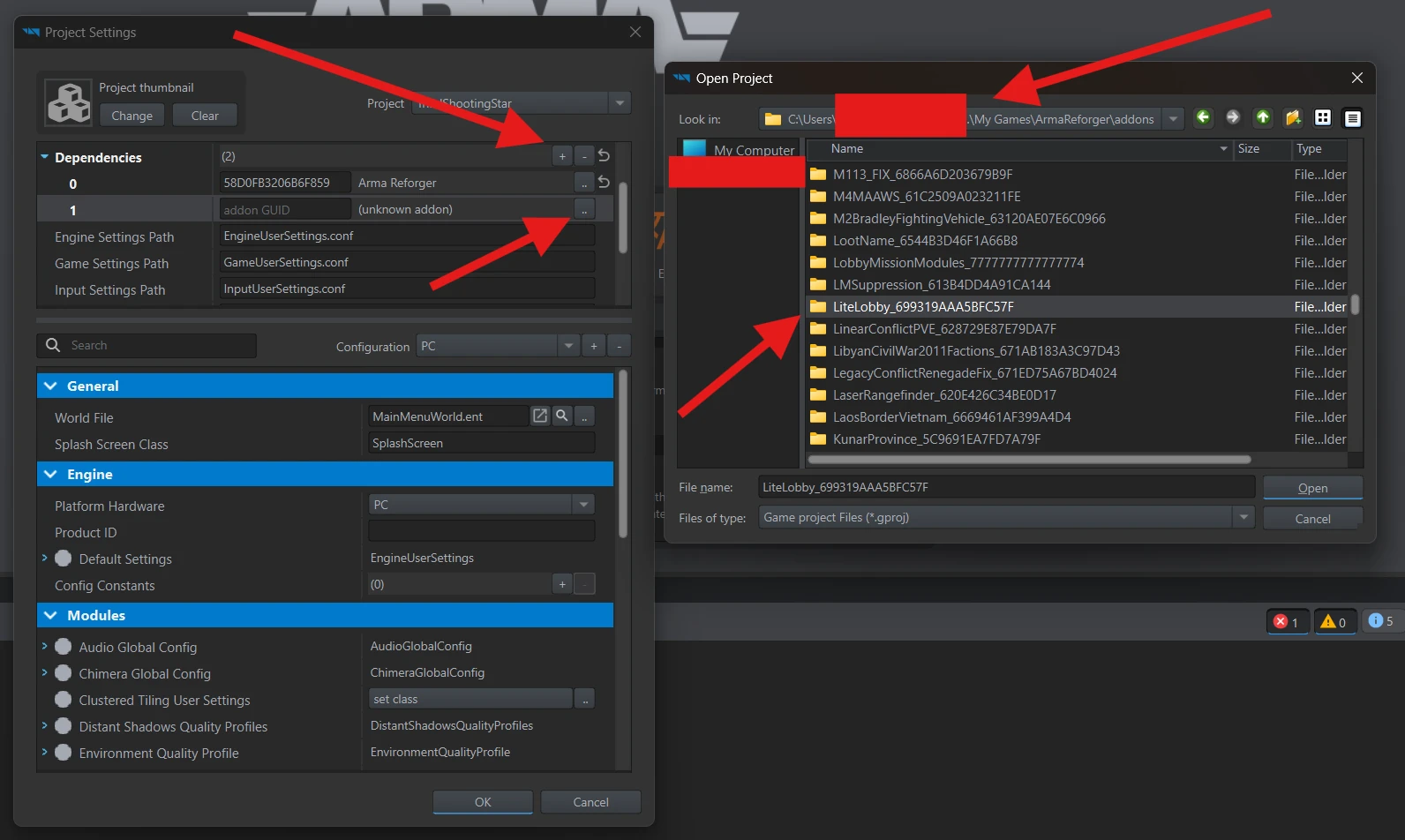
Task: Toggle the Default Settings circle
Action: pyautogui.click(x=64, y=559)
